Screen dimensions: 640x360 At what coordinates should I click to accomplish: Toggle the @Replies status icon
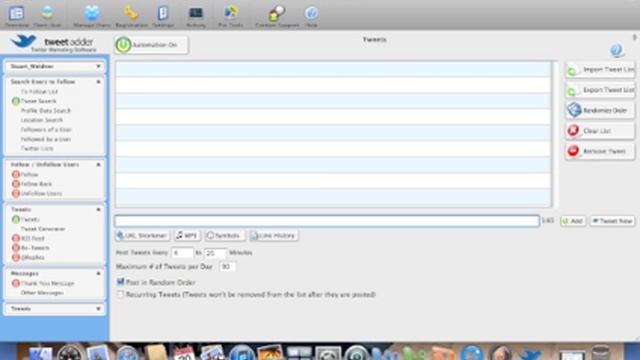click(x=16, y=257)
